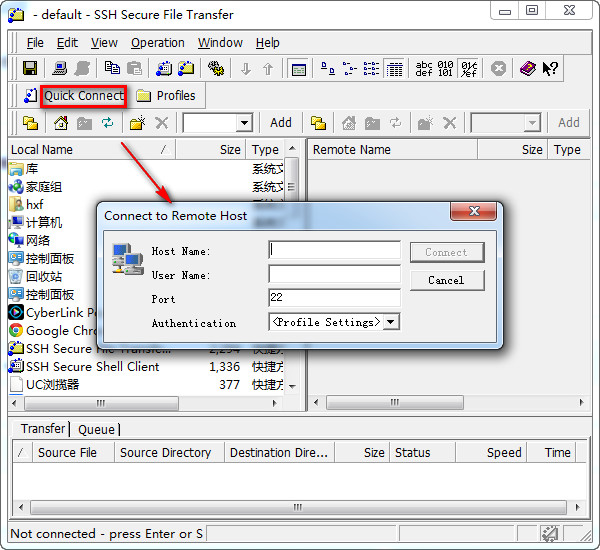Viewport: 600px width, 550px height.
Task: Select the ASCII abc/def transfer mode icon
Action: click(x=424, y=69)
